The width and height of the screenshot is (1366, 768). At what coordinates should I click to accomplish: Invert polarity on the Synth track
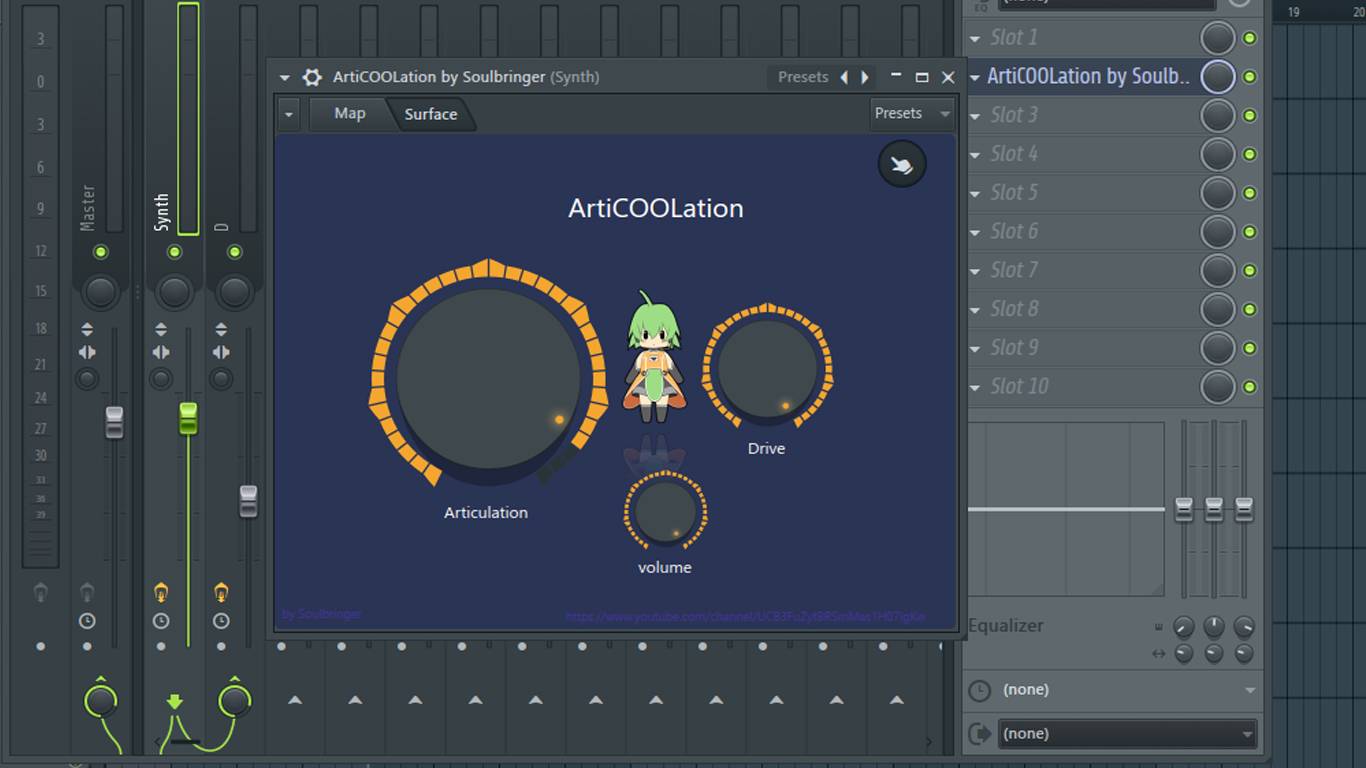click(x=161, y=329)
